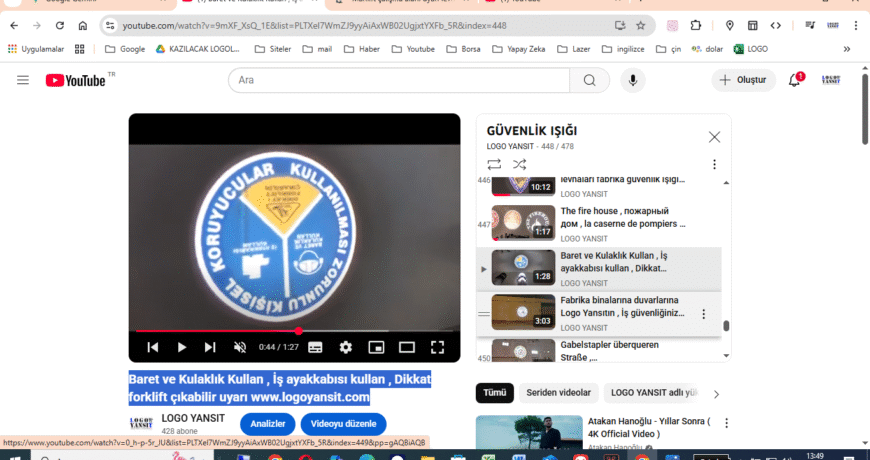This screenshot has height=460, width=870.
Task: Reload the current page
Action: [60, 26]
